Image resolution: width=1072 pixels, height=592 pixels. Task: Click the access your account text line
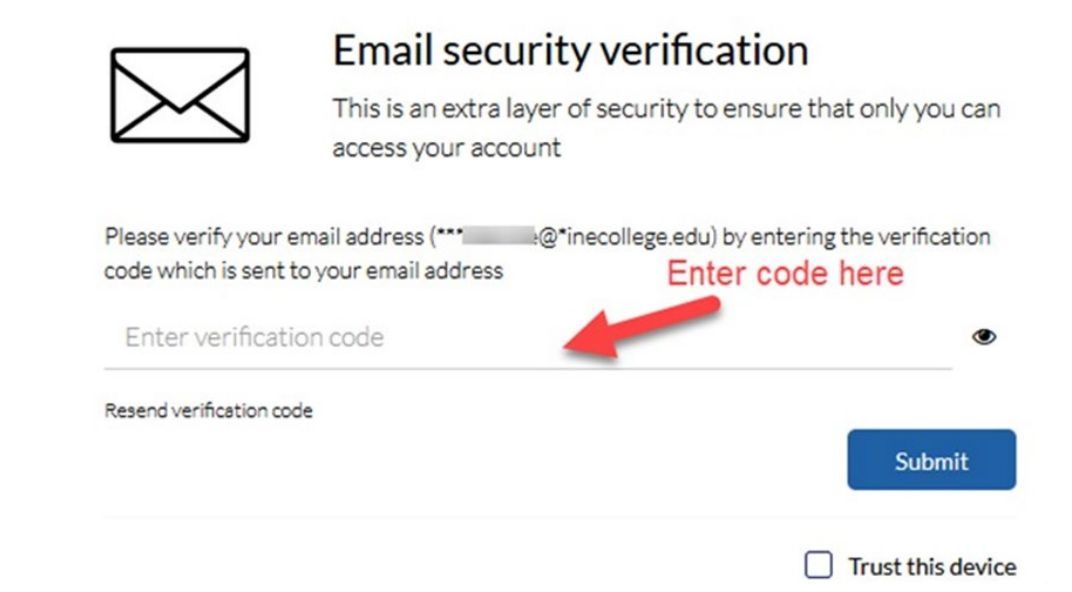[x=446, y=148]
